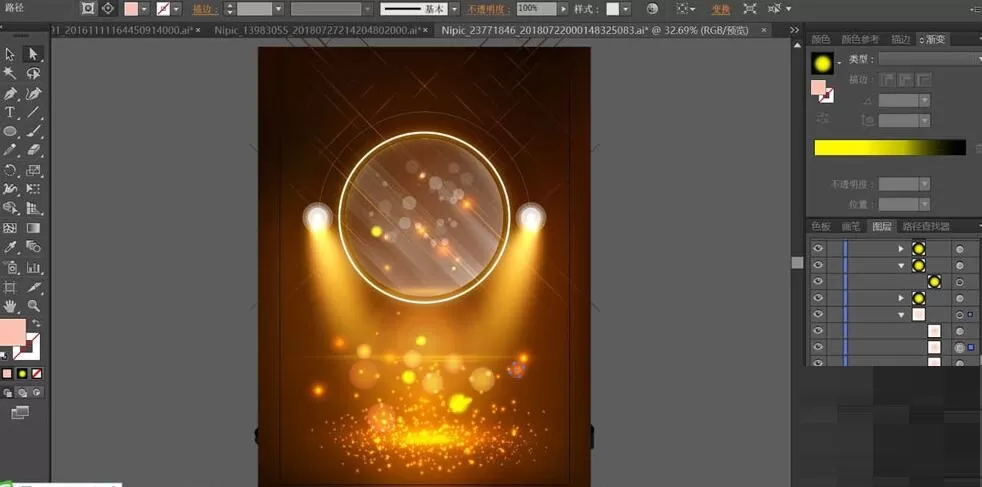The image size is (982, 487).
Task: Toggle visibility eye of fourth layer row
Action: point(817,298)
